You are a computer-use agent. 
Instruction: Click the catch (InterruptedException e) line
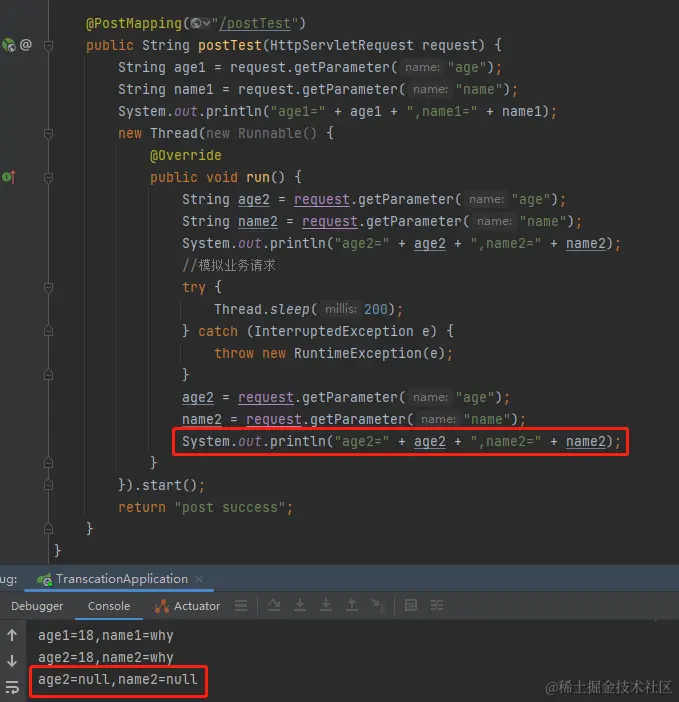pos(318,331)
